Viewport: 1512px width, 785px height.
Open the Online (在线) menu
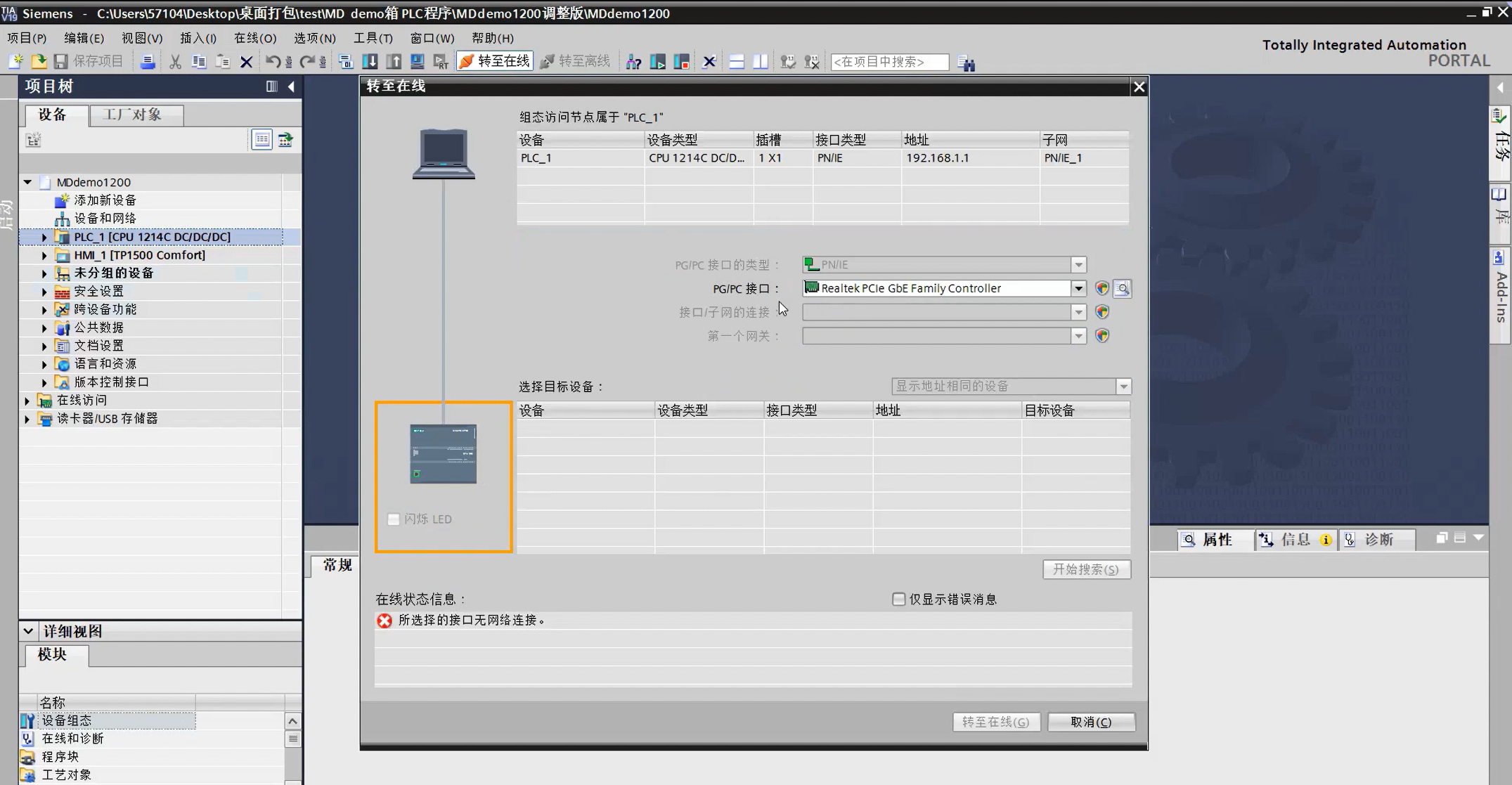(x=254, y=38)
